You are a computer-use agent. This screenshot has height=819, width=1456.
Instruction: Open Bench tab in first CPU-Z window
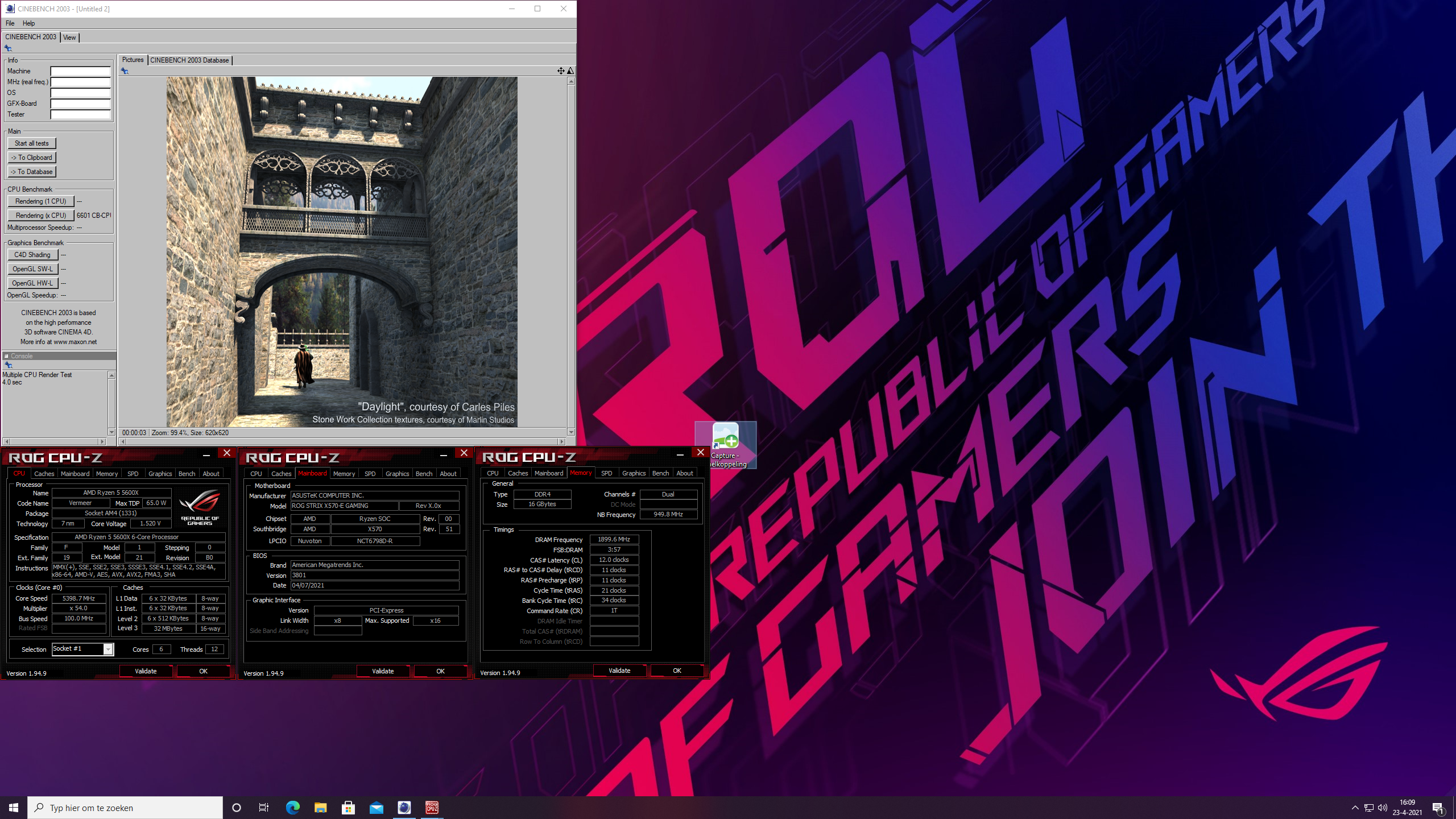pos(187,474)
